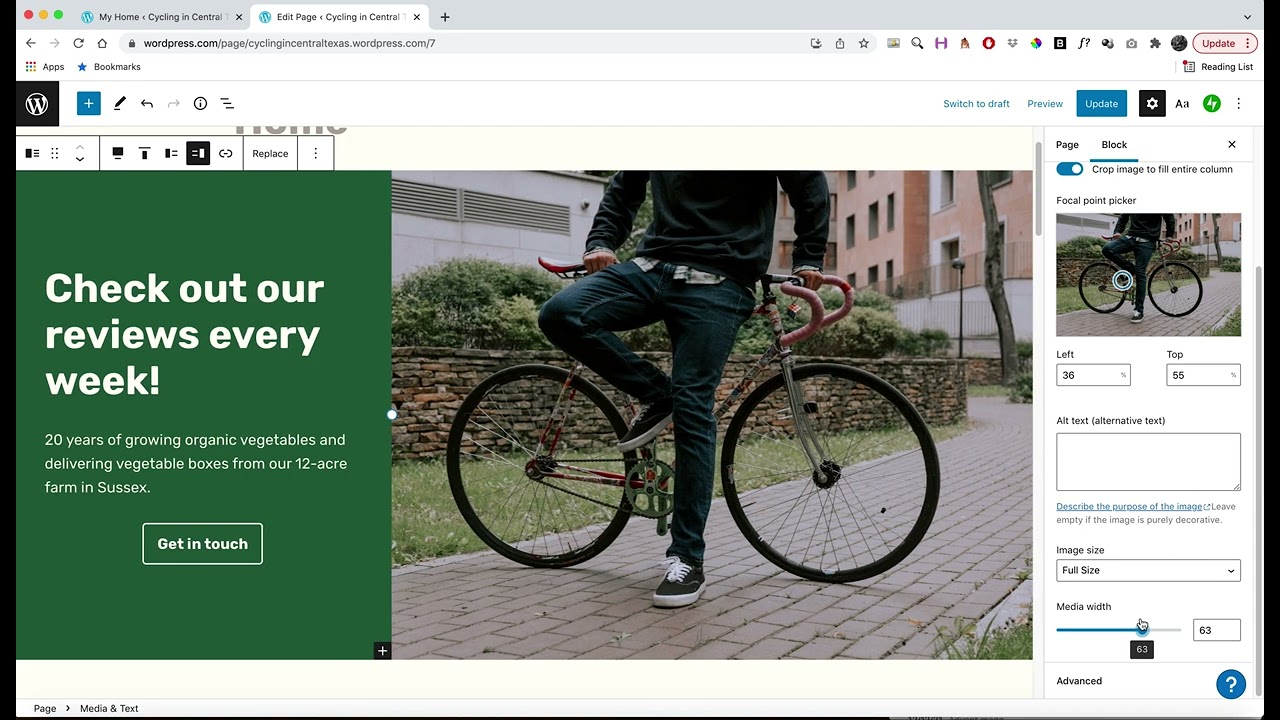Replace the media image
The image size is (1280, 720).
point(270,154)
